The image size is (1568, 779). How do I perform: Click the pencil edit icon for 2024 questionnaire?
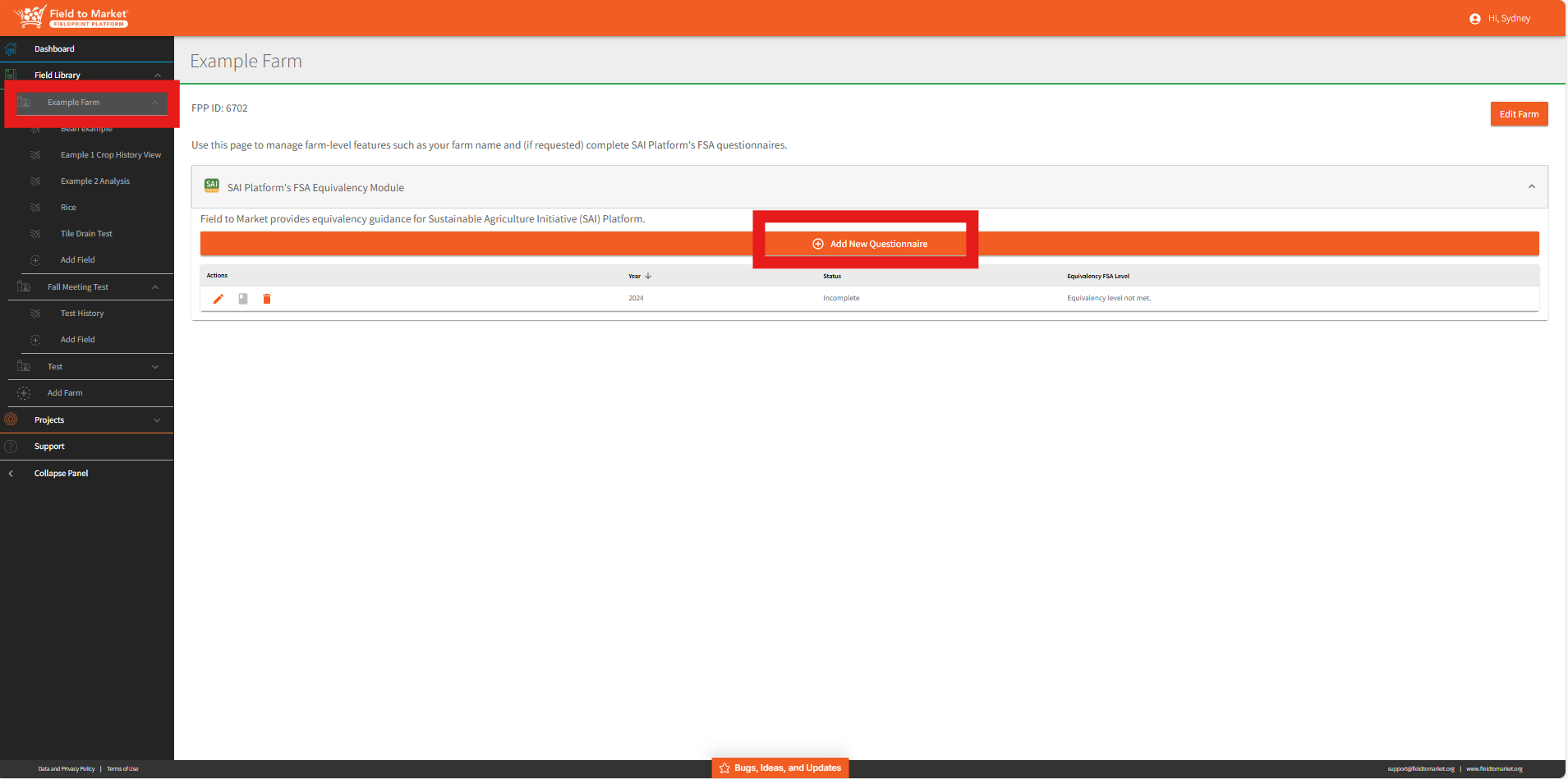(x=218, y=299)
